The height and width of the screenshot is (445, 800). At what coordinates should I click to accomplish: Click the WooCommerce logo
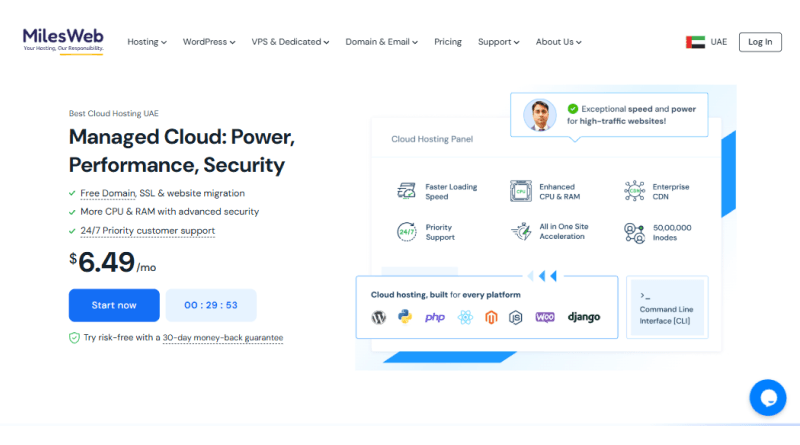pyautogui.click(x=545, y=317)
